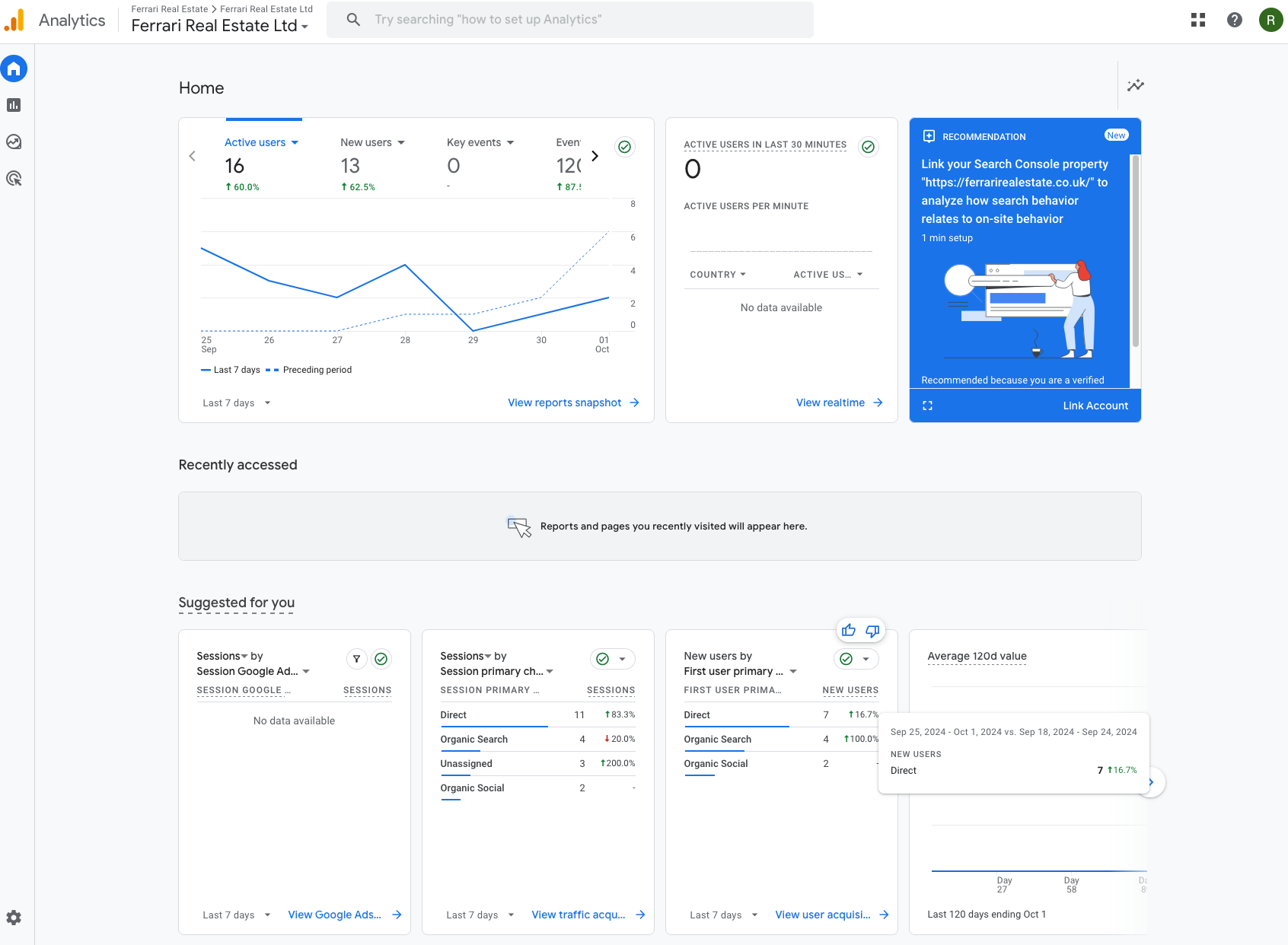1288x945 pixels.
Task: Open the Home icon in the sidebar
Action: [14, 69]
